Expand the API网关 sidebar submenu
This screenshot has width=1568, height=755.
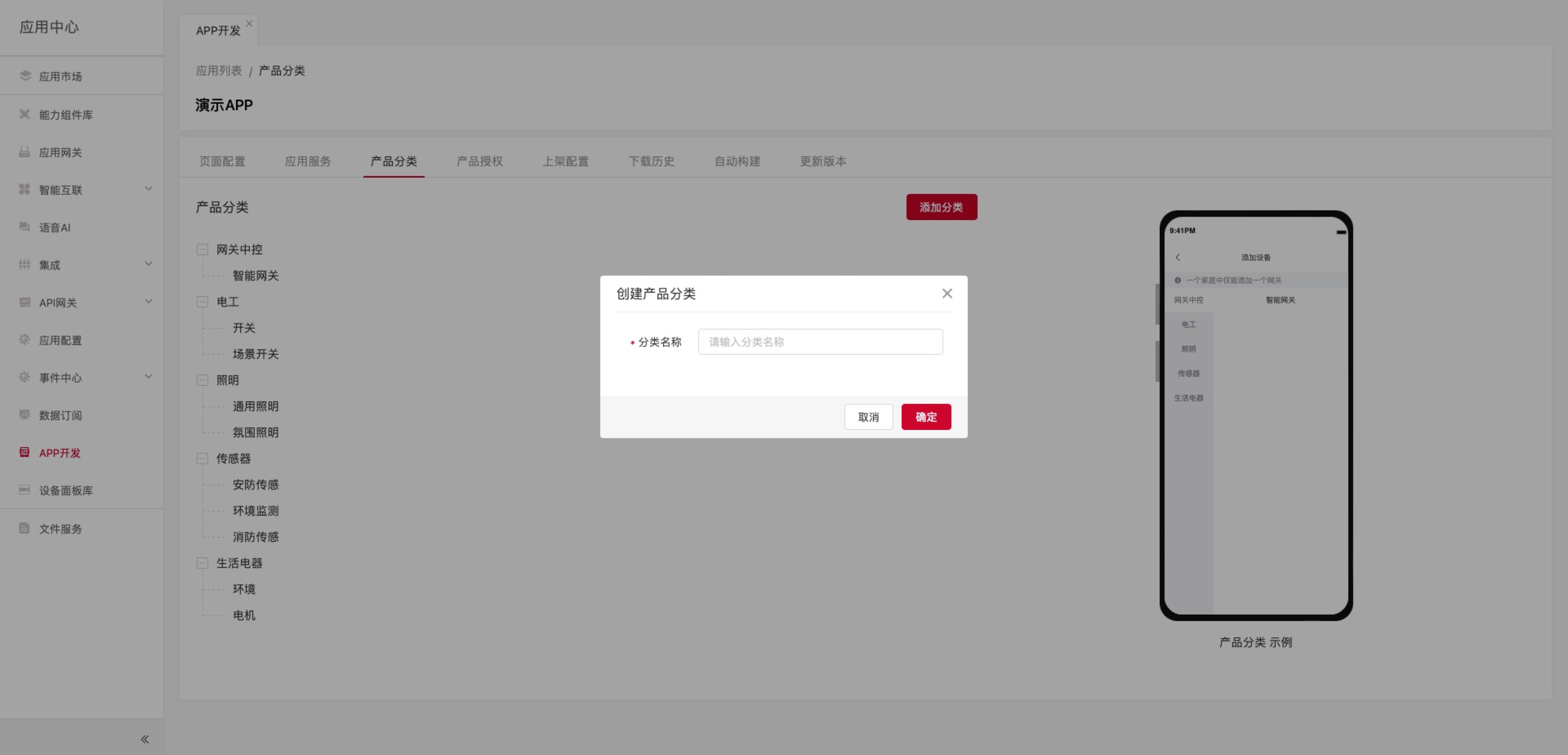149,301
